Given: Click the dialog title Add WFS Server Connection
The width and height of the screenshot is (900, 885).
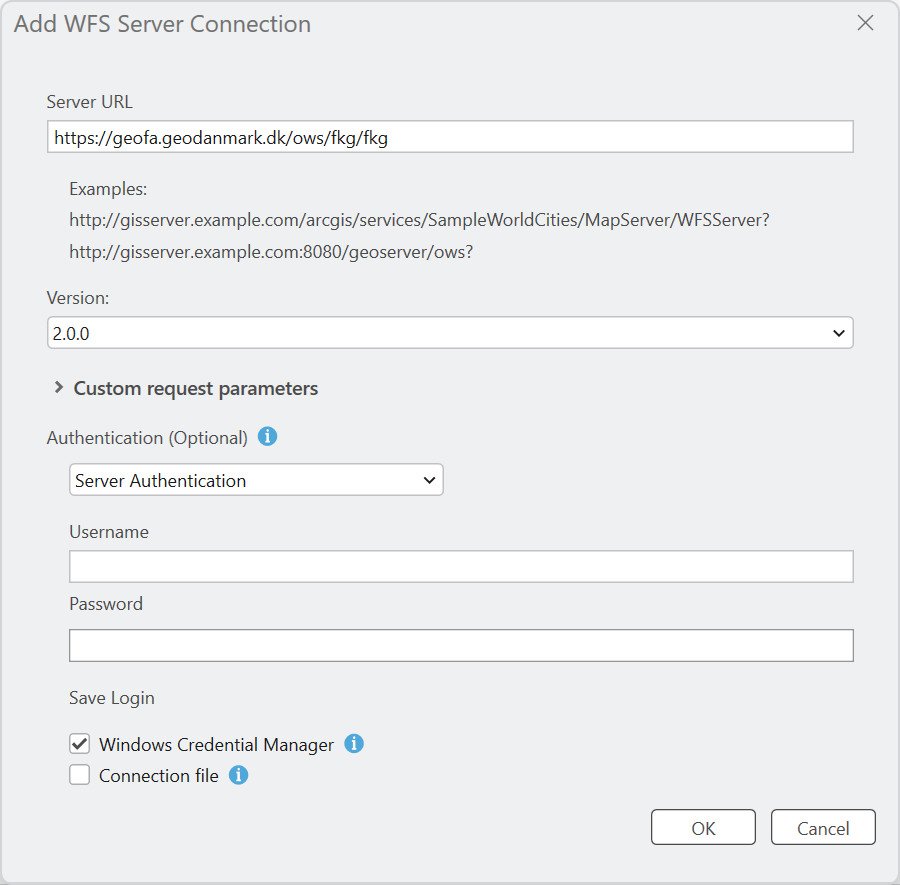Looking at the screenshot, I should [x=162, y=24].
